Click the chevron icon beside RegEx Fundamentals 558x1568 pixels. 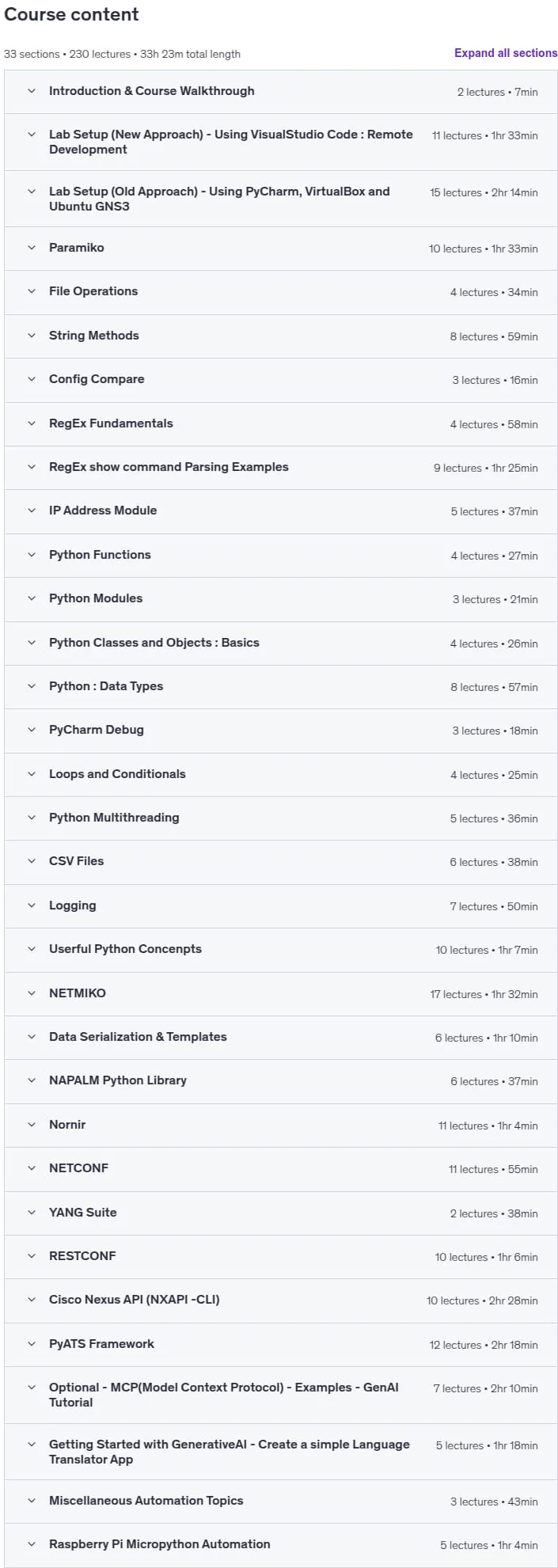tap(32, 423)
